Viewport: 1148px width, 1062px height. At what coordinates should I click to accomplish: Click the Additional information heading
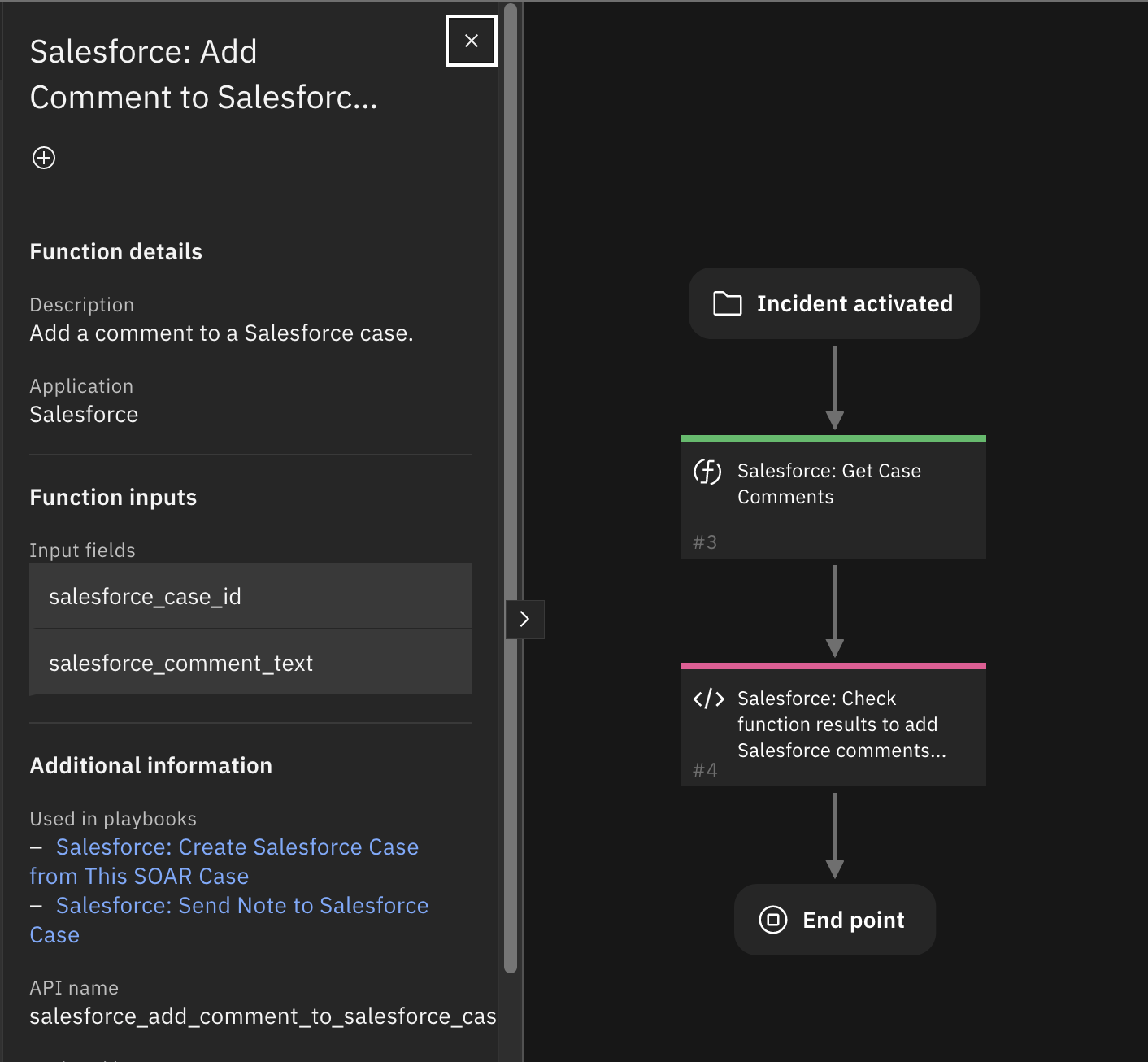tap(151, 766)
